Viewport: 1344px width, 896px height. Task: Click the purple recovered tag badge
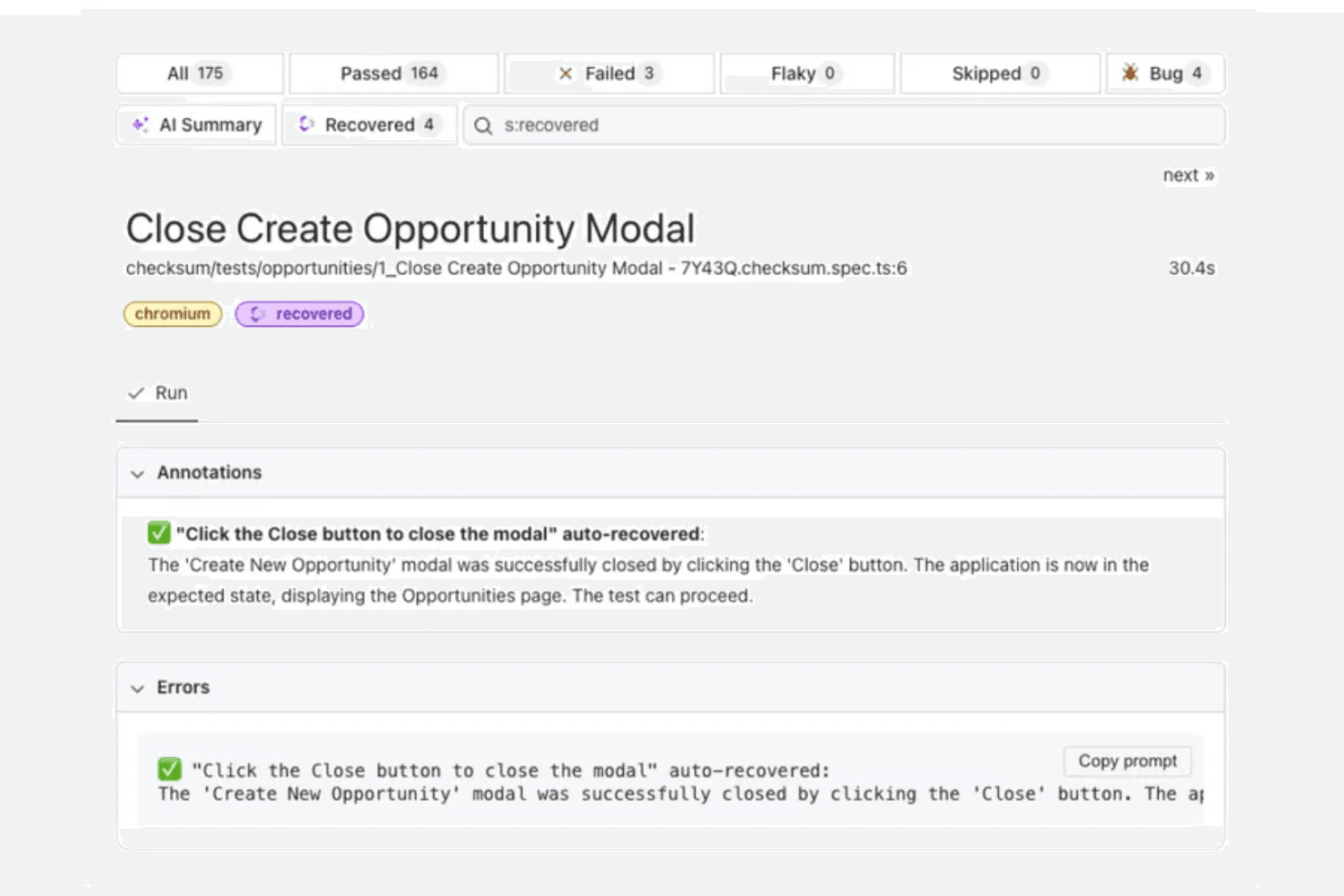pyautogui.click(x=300, y=314)
